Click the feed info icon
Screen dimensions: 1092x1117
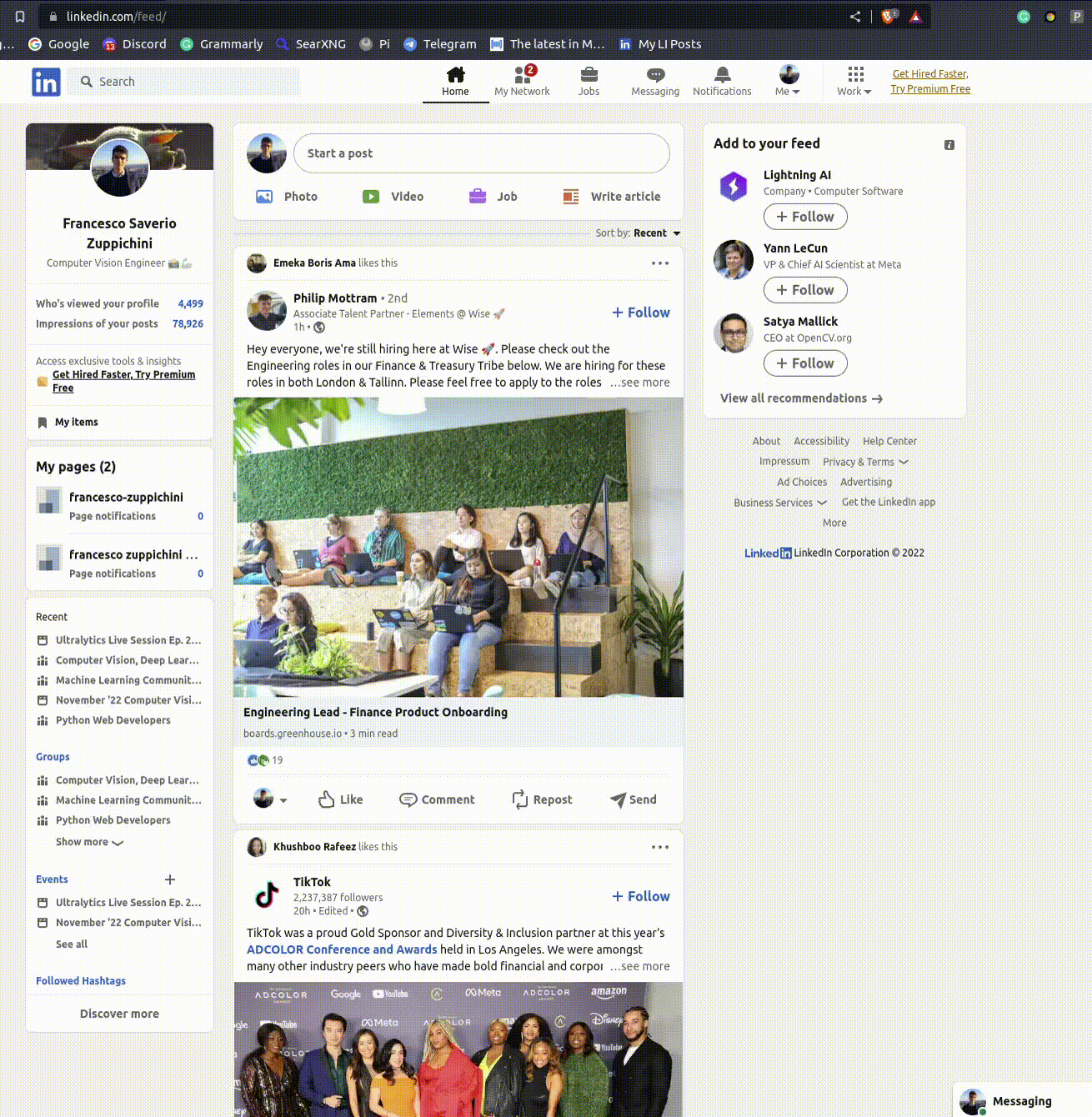[949, 145]
